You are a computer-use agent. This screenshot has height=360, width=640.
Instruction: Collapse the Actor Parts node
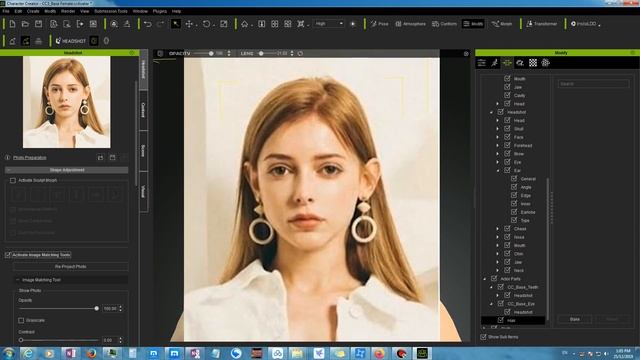click(485, 279)
